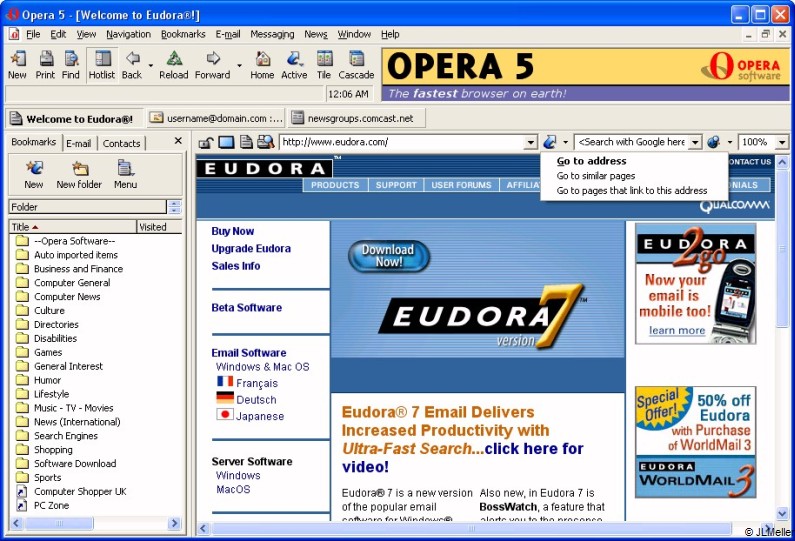Toggle the Hotlist panel button
This screenshot has width=795, height=541.
click(x=102, y=65)
